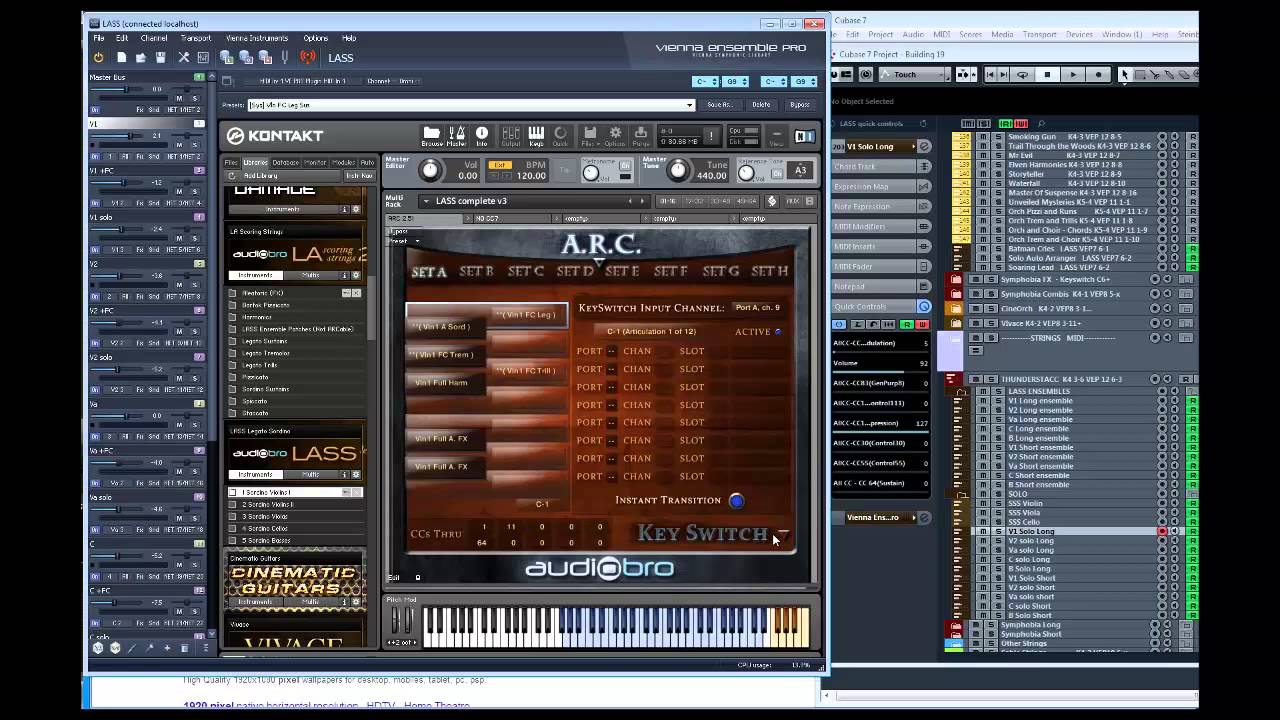Screen dimensions: 1280x720
Task: Mute the Master Bus channel
Action: 180,98
